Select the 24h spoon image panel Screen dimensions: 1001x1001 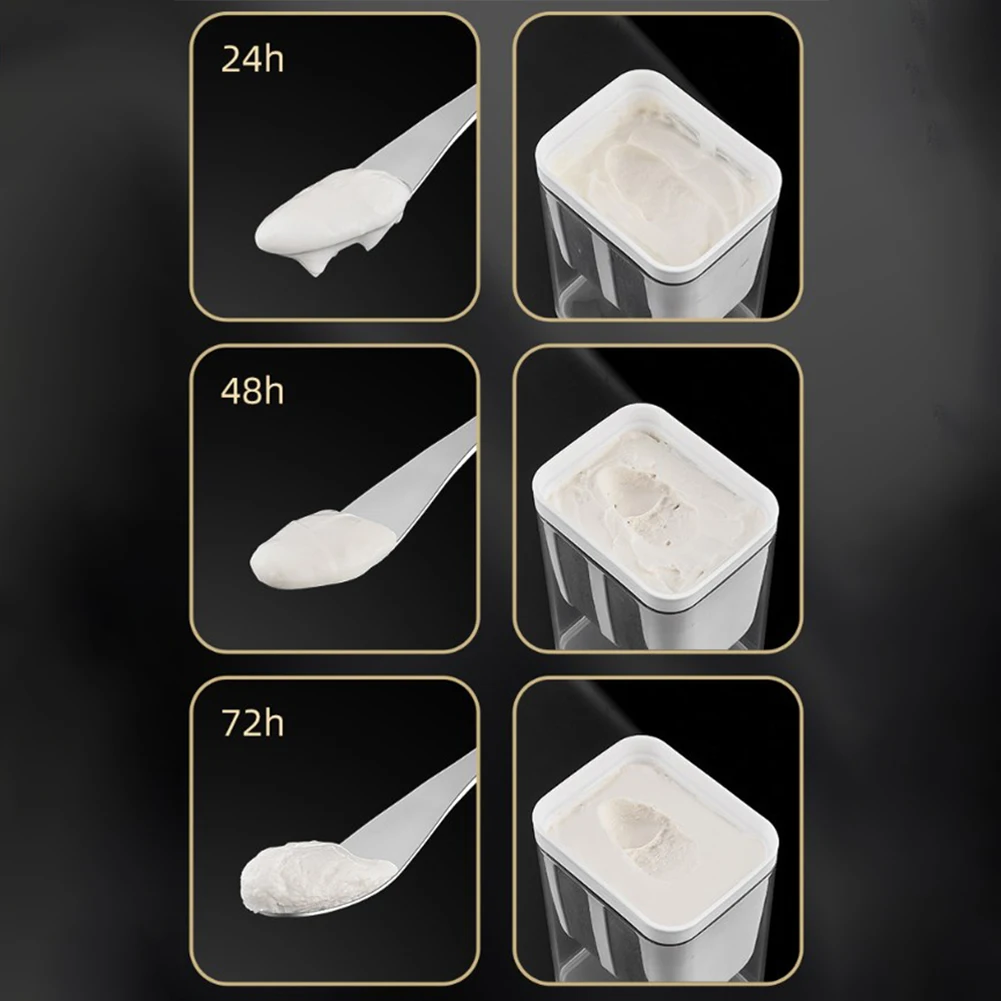click(335, 167)
